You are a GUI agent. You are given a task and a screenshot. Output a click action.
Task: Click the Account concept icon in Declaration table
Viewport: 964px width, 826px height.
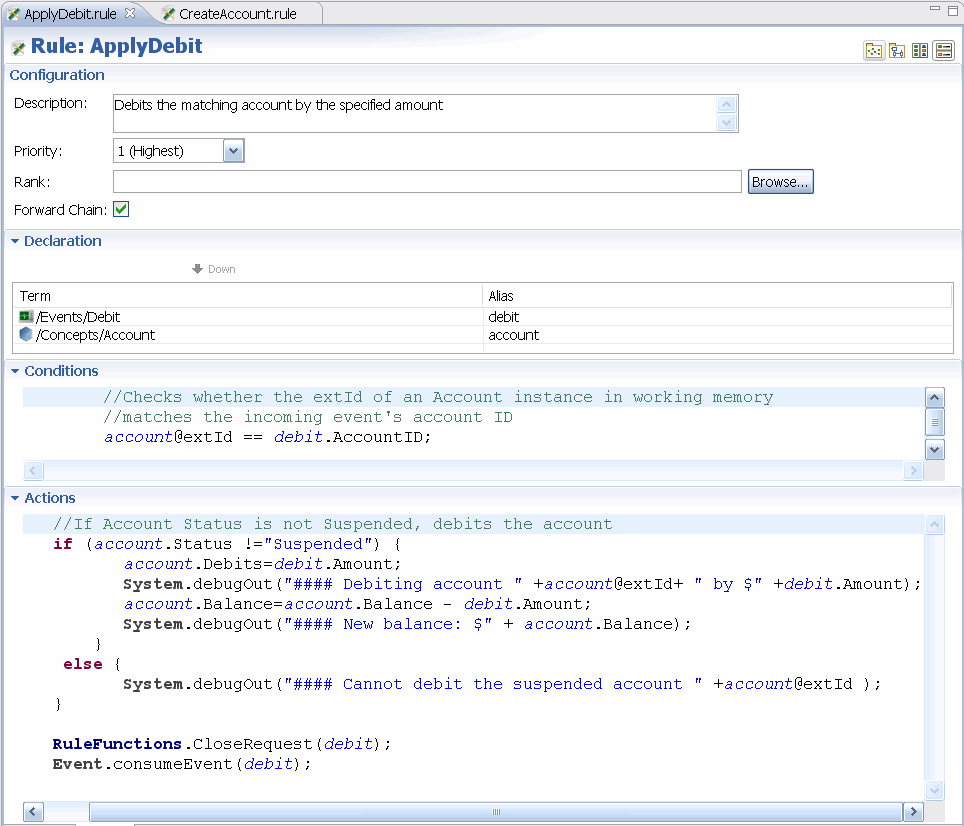26,335
